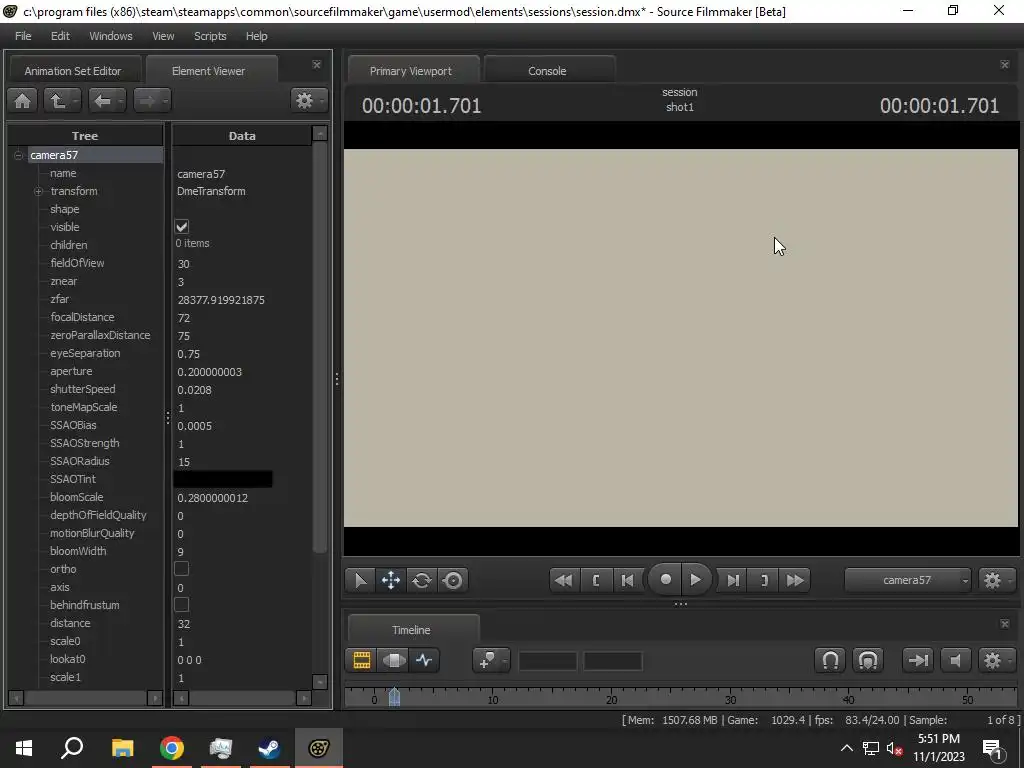Close the Element Viewer panel
1024x768 pixels.
pos(317,65)
